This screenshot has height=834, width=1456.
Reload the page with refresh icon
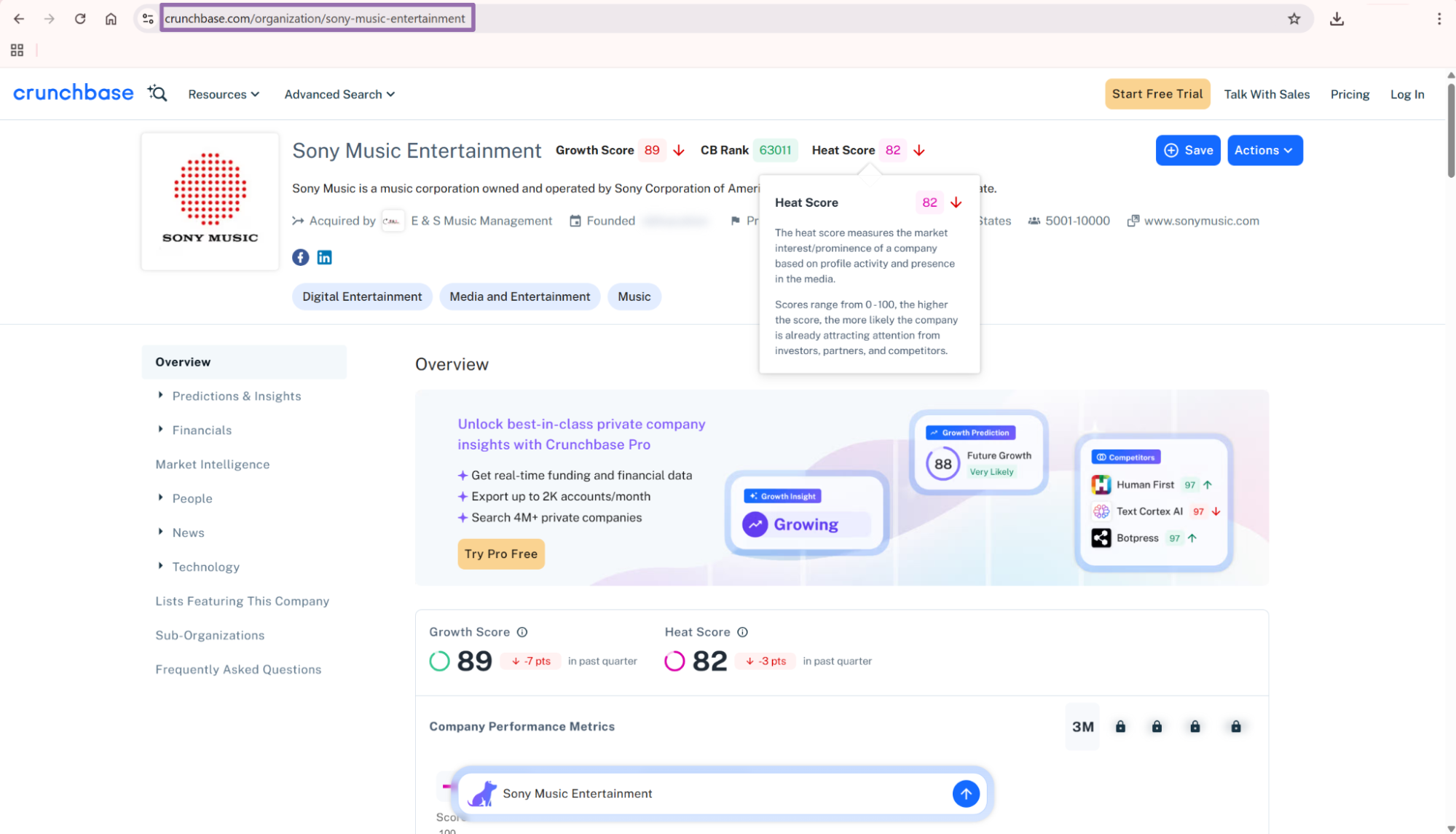80,19
